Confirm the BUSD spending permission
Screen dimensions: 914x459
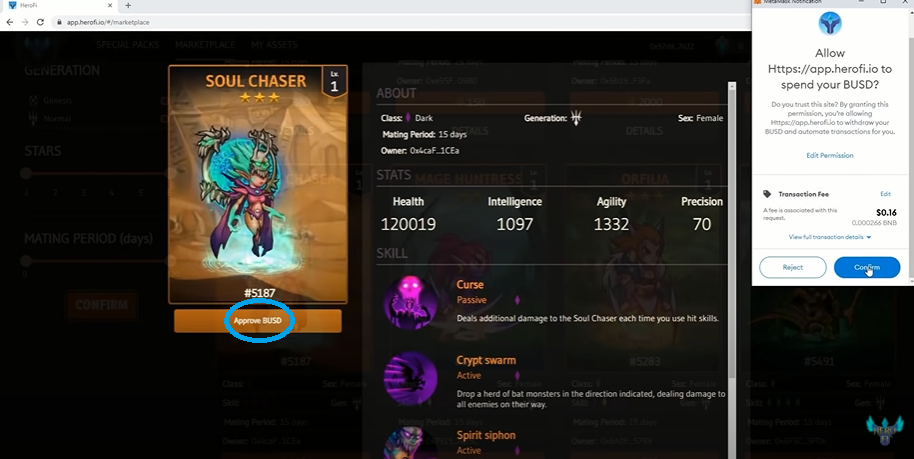coord(867,267)
